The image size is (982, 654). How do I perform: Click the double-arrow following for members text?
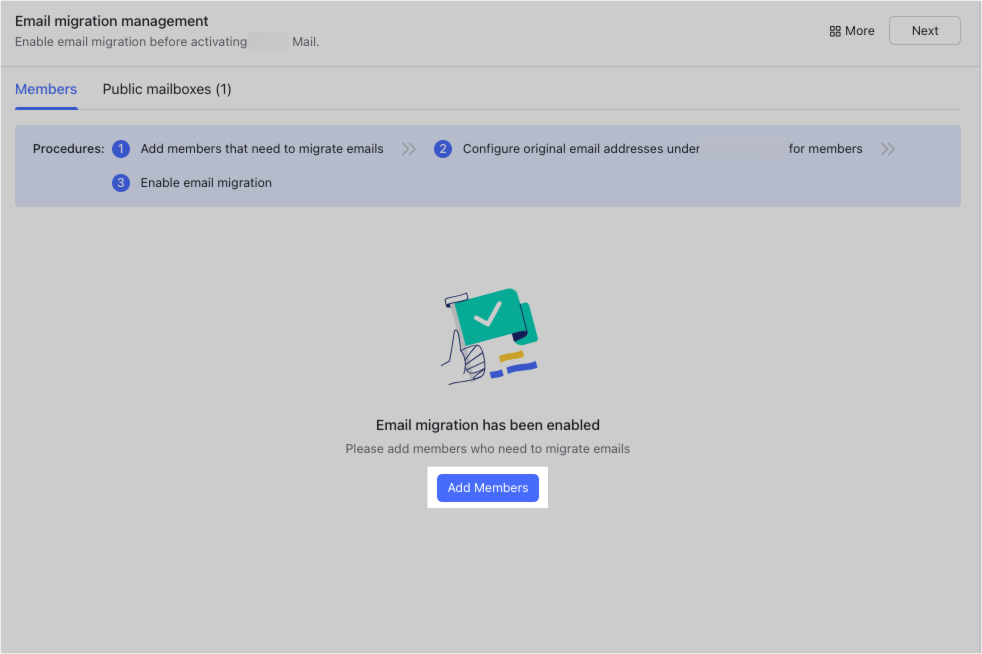pyautogui.click(x=888, y=148)
